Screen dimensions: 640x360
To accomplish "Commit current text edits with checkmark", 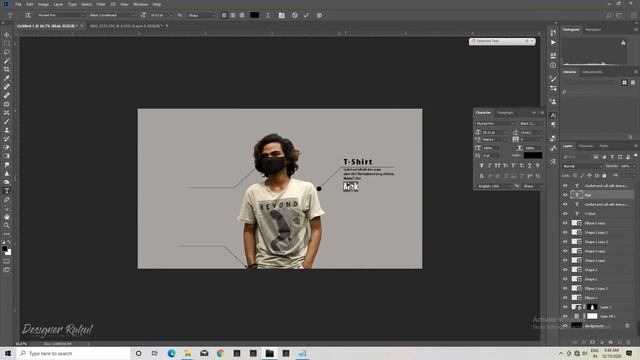I will point(306,15).
